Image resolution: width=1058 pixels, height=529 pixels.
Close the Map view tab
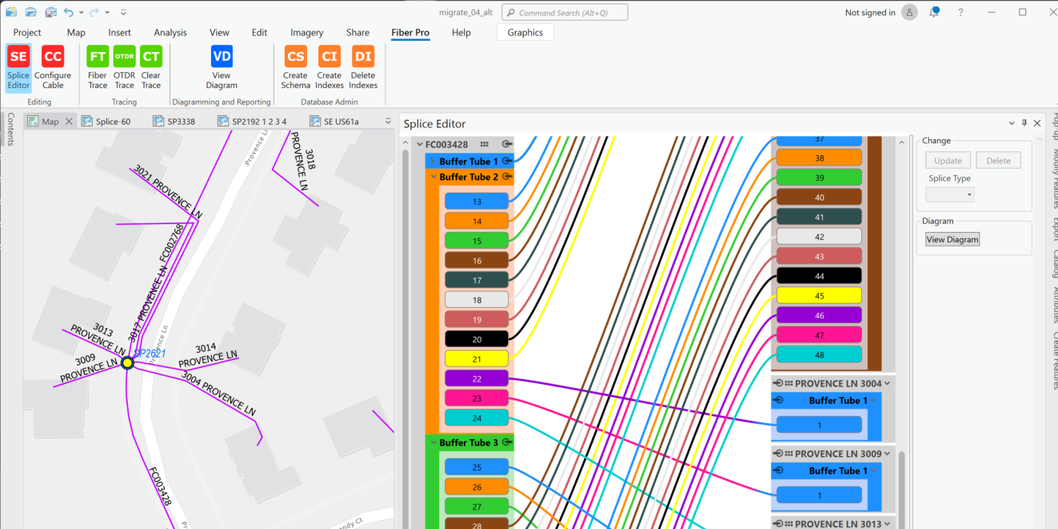68,121
